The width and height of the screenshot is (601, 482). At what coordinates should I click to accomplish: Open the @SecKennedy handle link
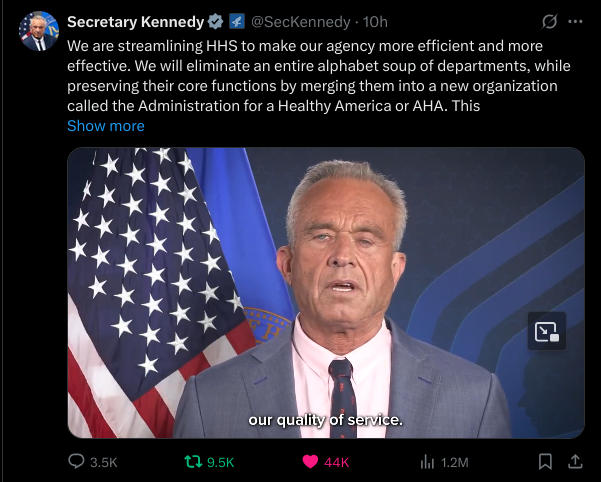304,21
